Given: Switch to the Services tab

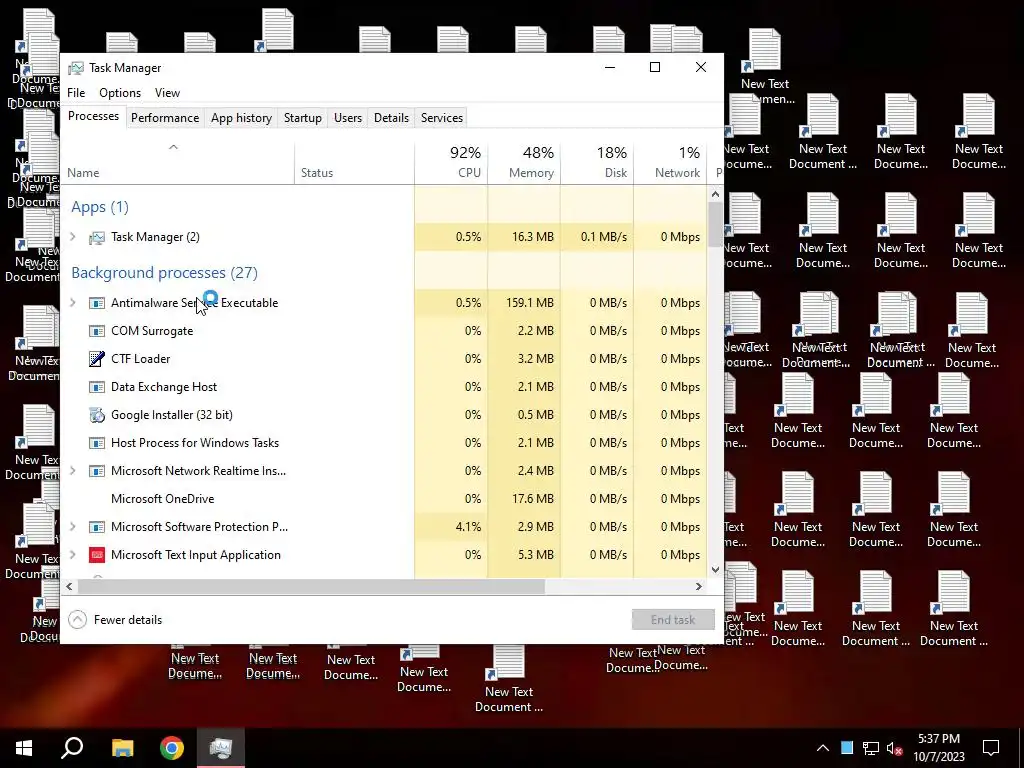Looking at the screenshot, I should pyautogui.click(x=441, y=118).
